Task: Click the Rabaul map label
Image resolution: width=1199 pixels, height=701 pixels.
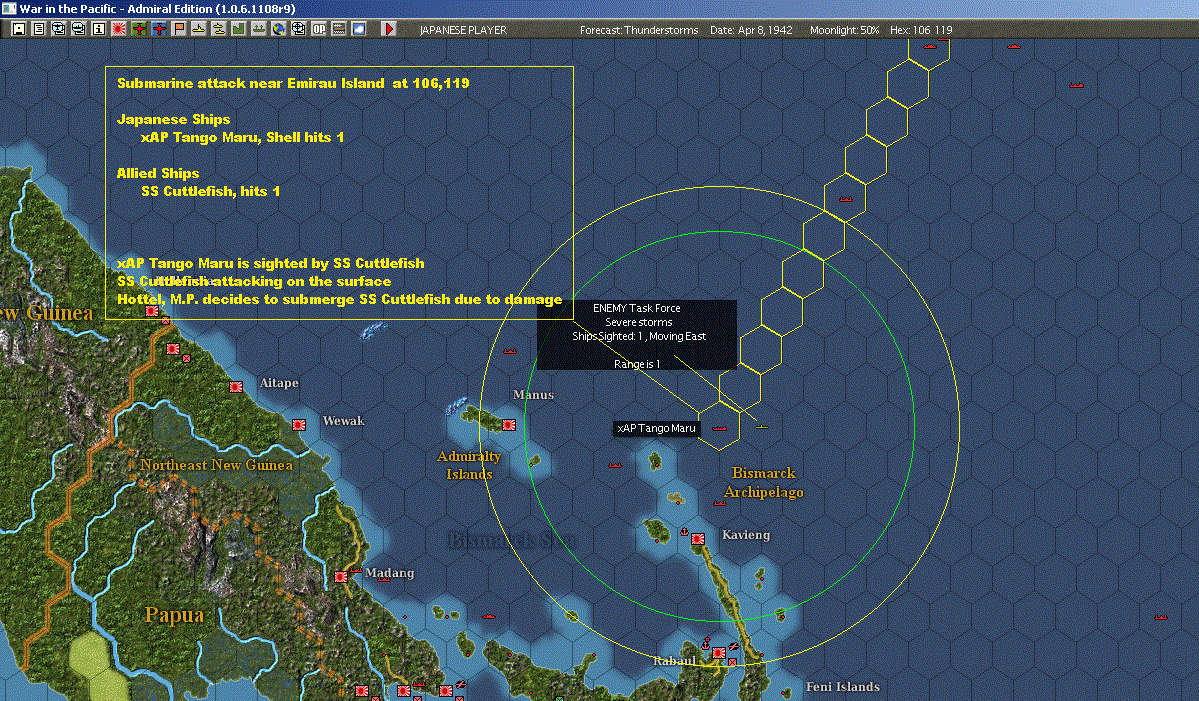Action: pos(674,660)
